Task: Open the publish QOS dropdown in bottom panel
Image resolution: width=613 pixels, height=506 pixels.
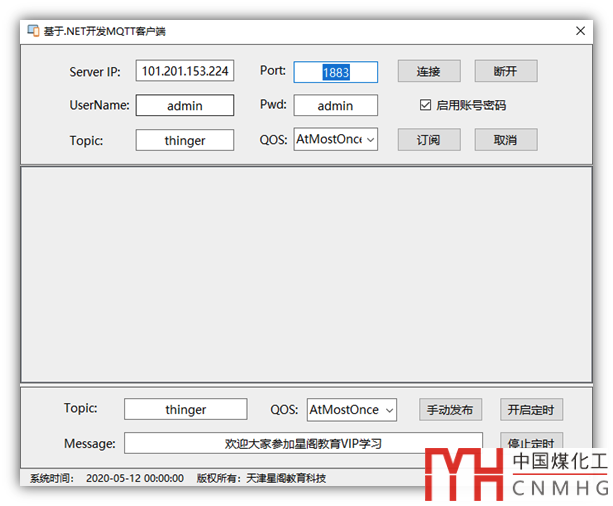Action: [351, 410]
